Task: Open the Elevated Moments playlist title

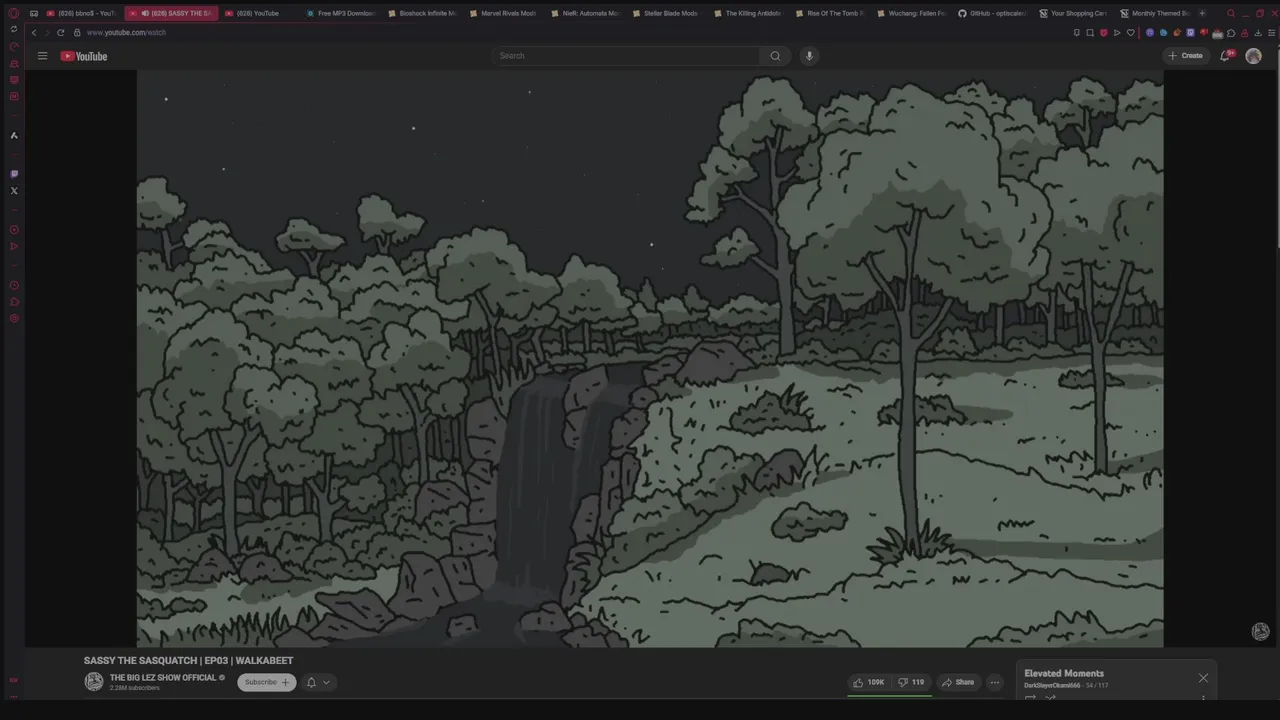Action: (x=1064, y=673)
